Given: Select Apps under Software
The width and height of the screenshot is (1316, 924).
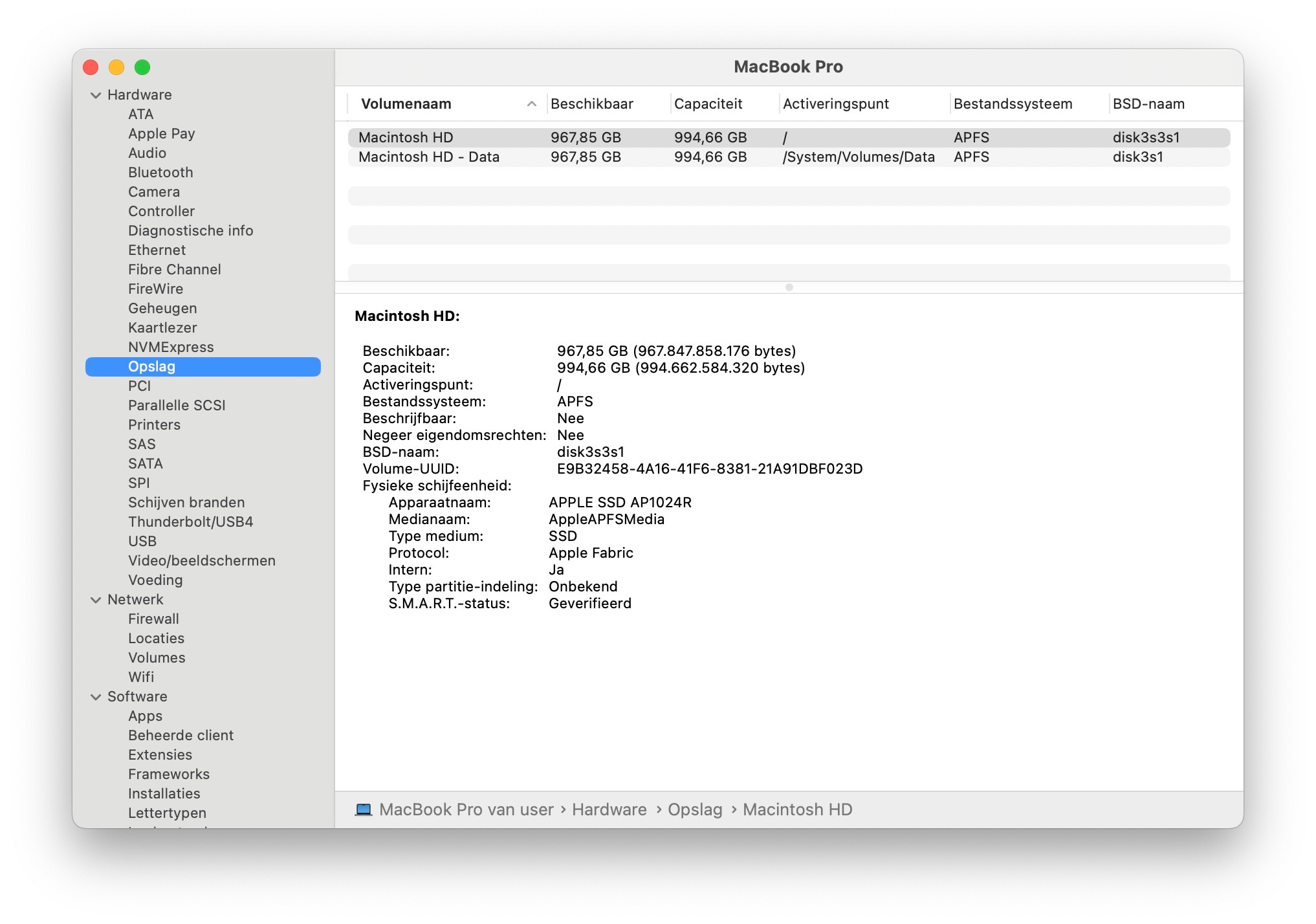Looking at the screenshot, I should click(x=145, y=716).
